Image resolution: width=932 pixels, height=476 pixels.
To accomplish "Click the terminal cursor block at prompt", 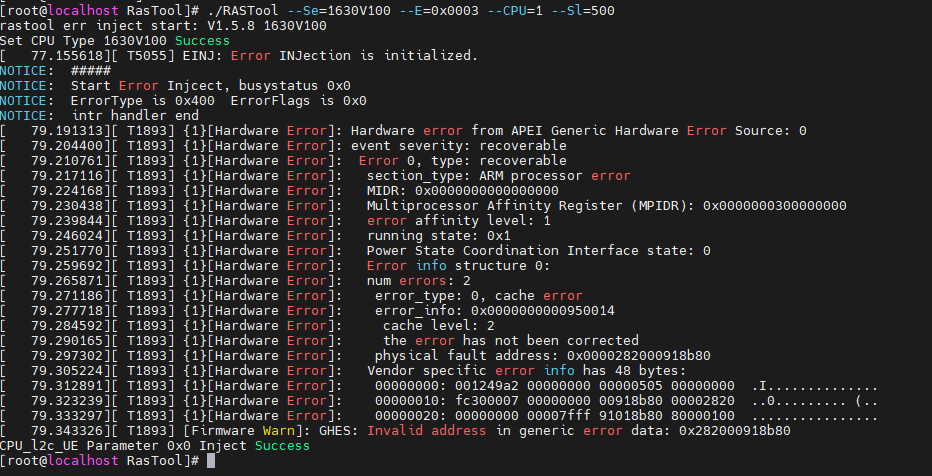I will tap(207, 460).
